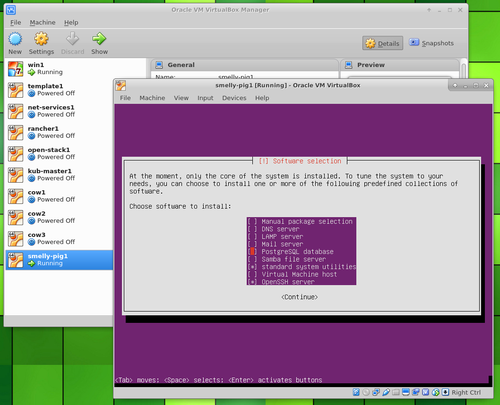Click the New virtual machine icon
Viewport: 500px width, 405px height.
click(x=15, y=39)
